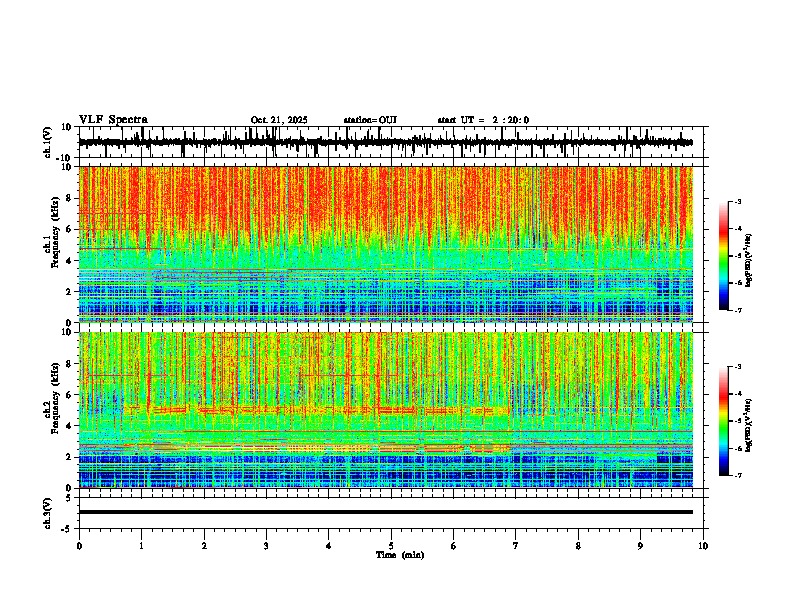Click the time axis tick label "1"

[x=141, y=546]
